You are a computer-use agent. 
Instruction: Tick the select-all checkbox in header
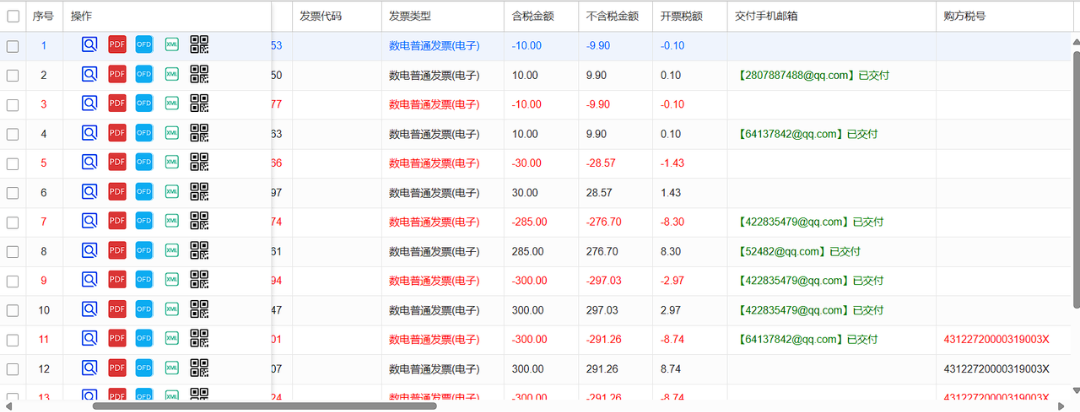(13, 16)
